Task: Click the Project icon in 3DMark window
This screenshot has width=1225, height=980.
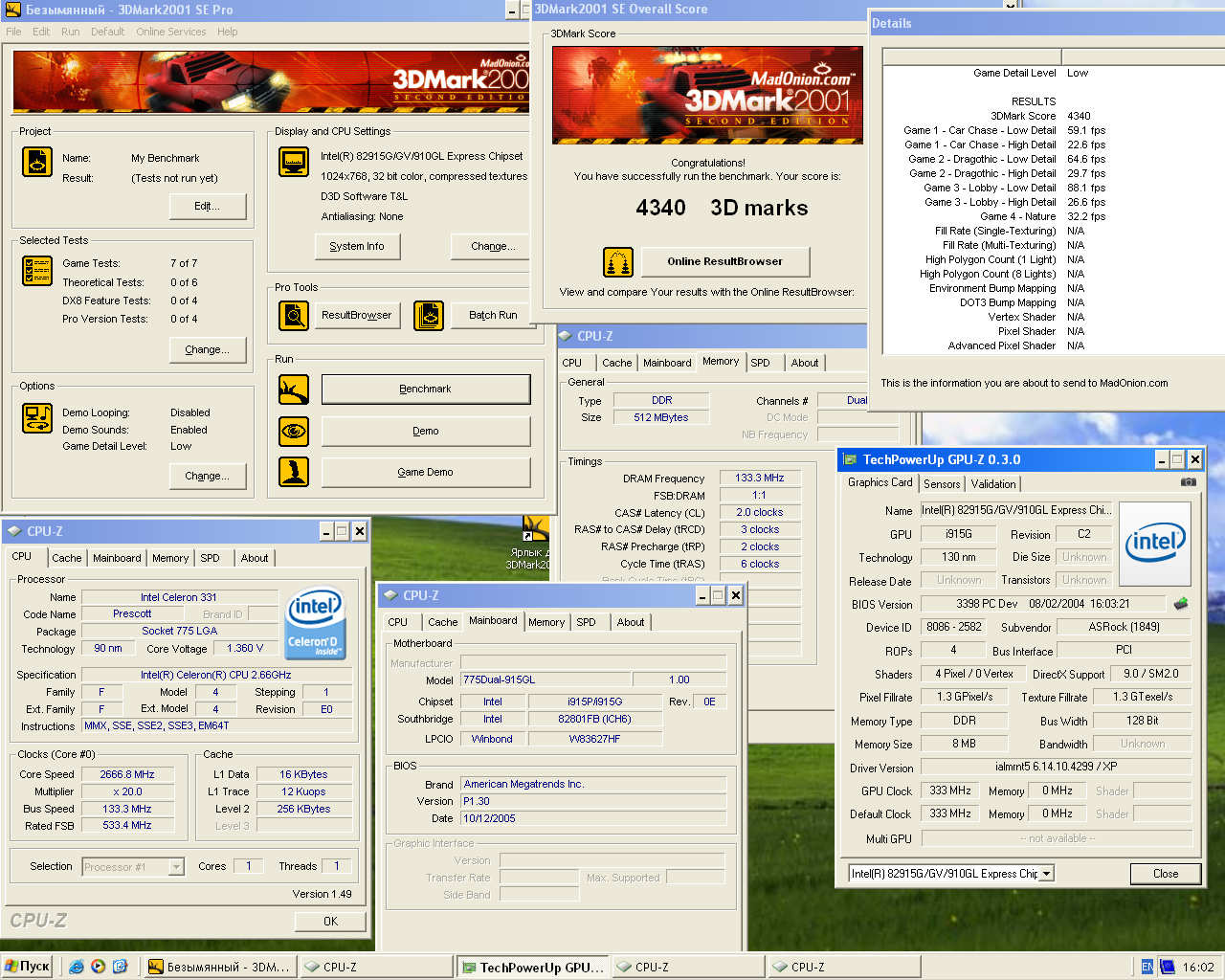Action: click(37, 162)
